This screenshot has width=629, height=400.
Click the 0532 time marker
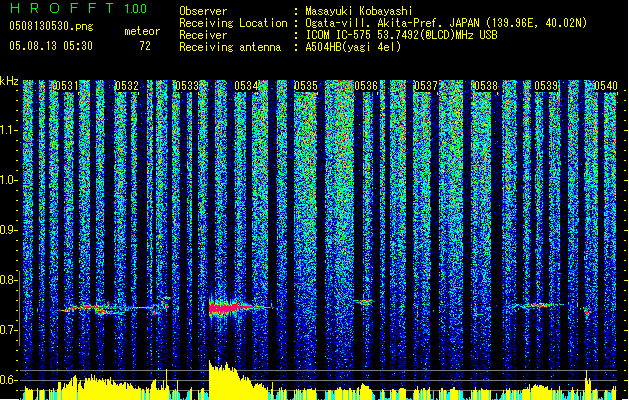(x=127, y=86)
